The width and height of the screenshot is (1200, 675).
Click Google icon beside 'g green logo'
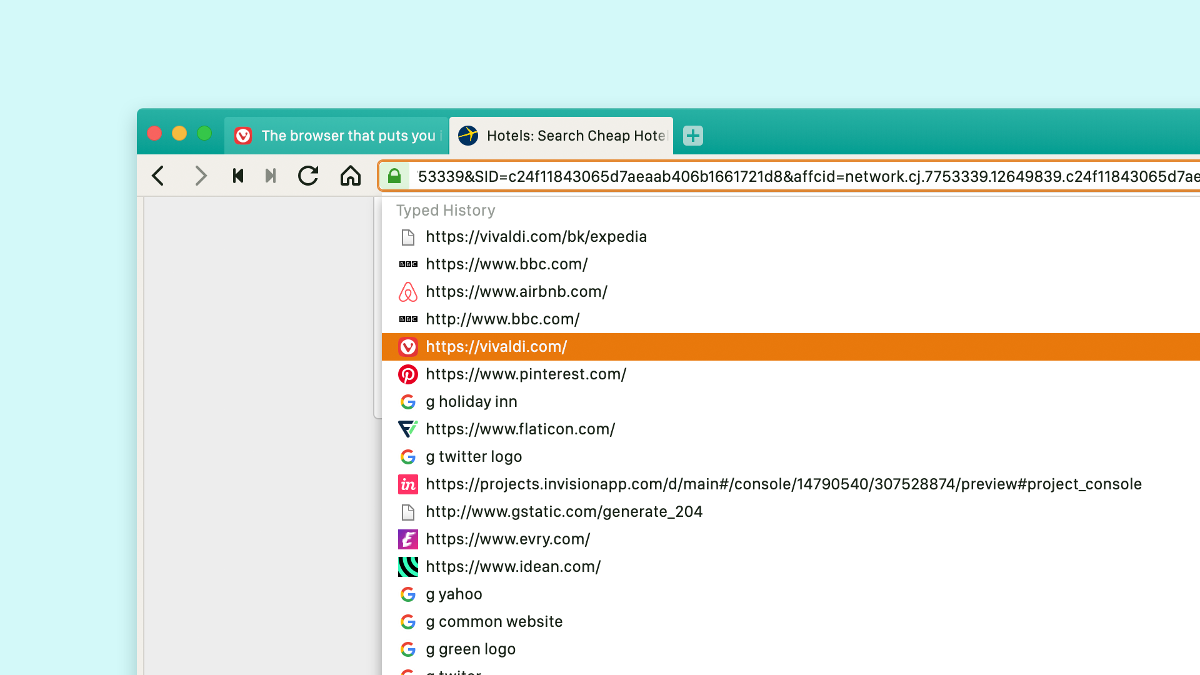tap(407, 649)
